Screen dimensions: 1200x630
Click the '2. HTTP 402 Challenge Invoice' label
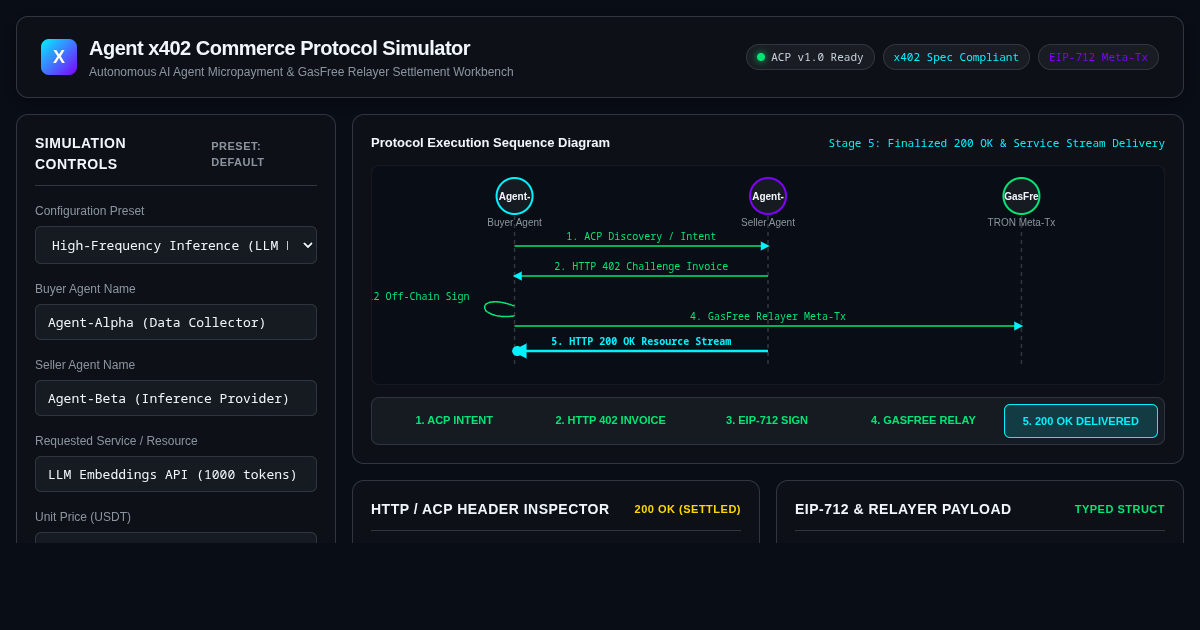[x=641, y=267]
